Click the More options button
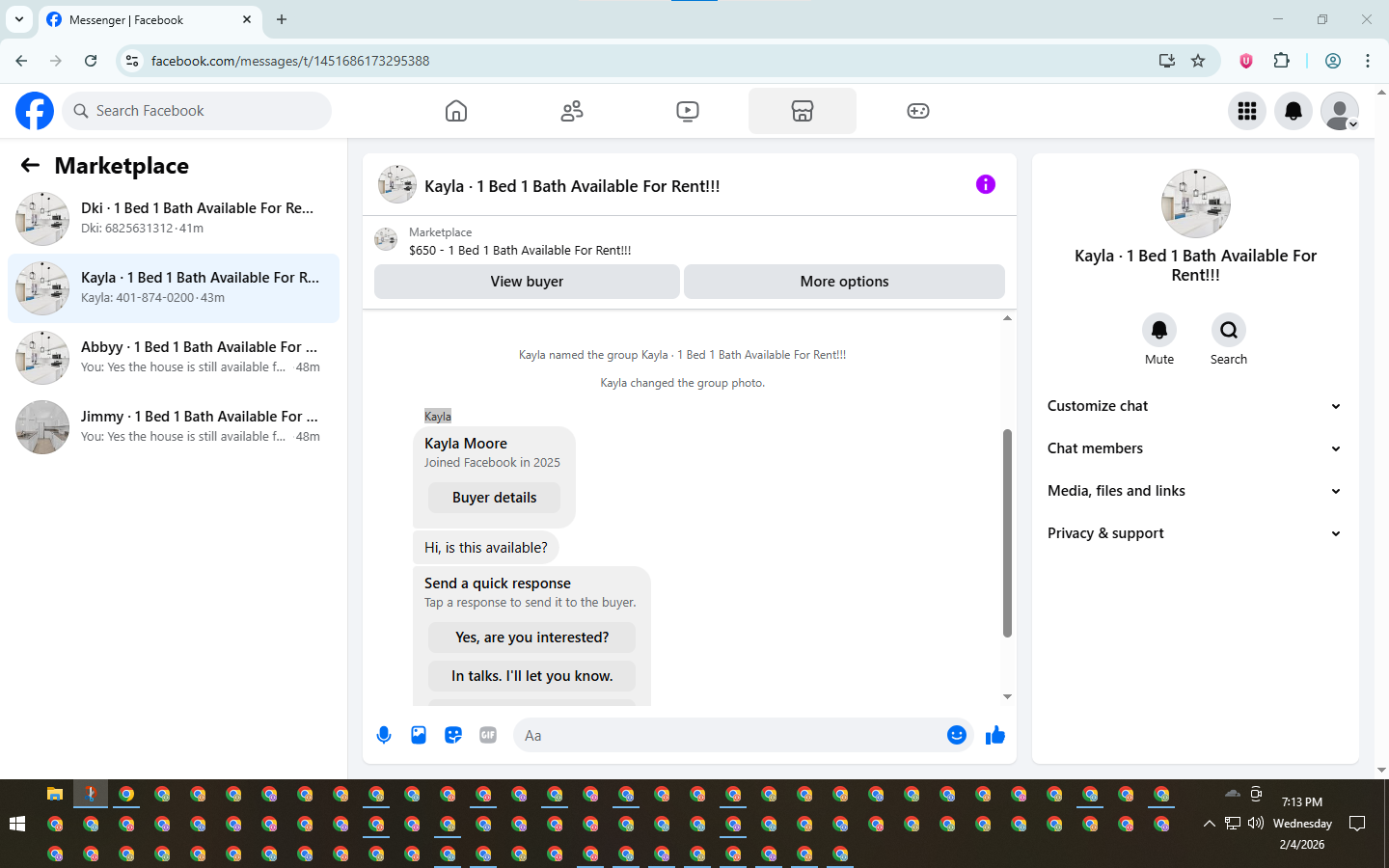Screen dimensions: 1389x868 (x=844, y=282)
